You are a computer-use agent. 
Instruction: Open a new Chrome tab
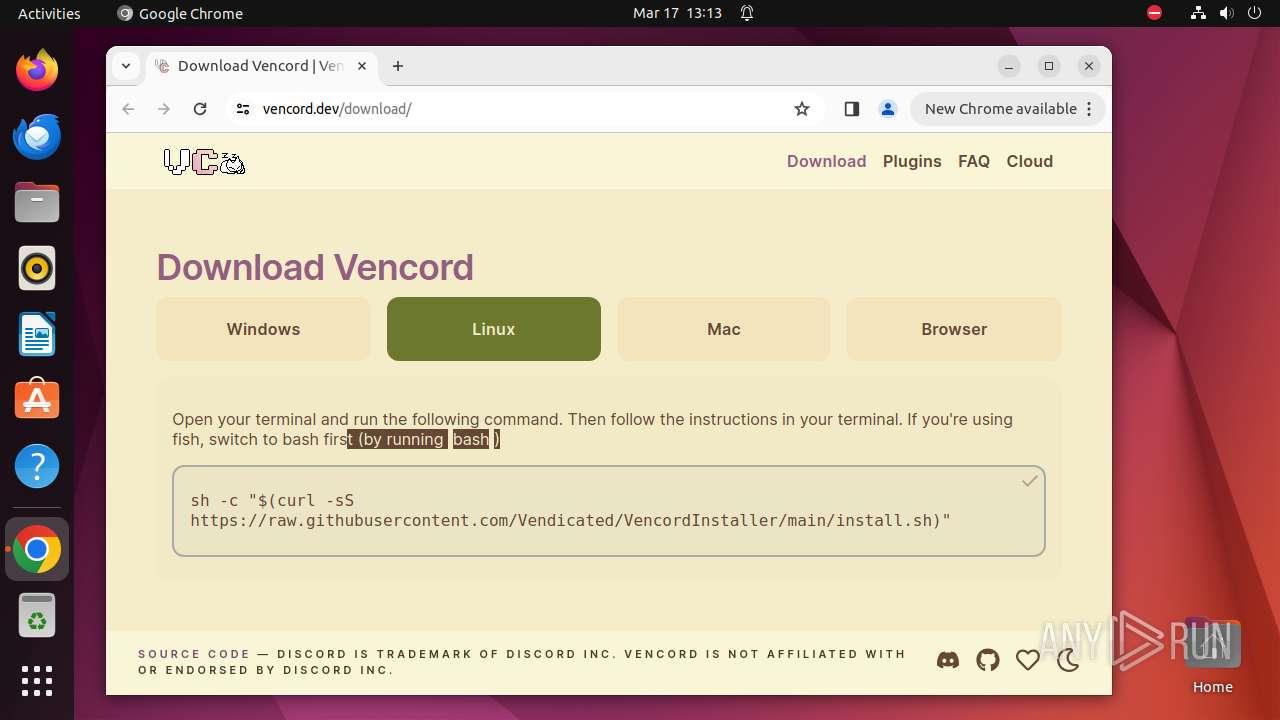(x=398, y=66)
